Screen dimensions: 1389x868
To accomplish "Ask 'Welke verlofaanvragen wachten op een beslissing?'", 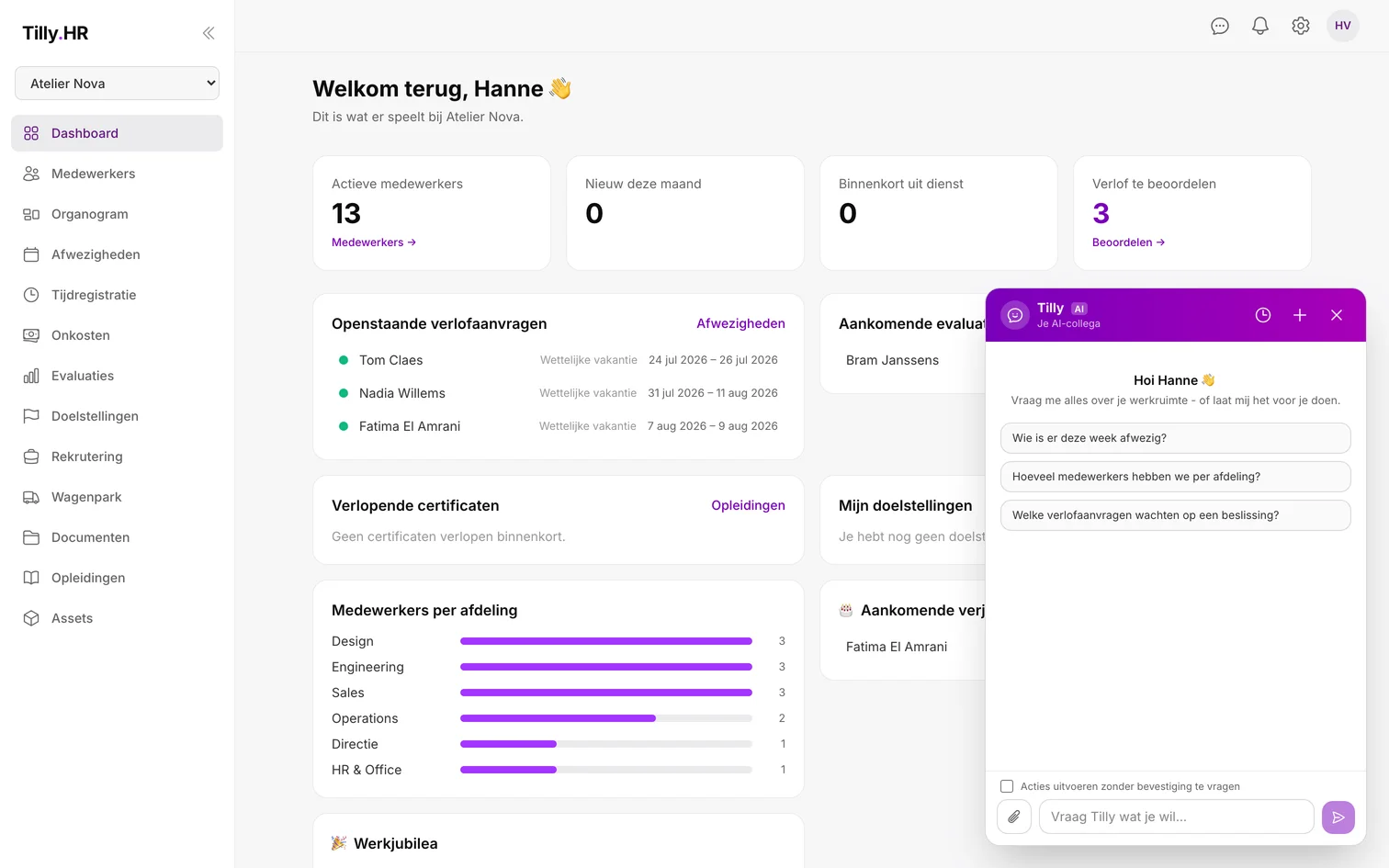I will pos(1175,515).
